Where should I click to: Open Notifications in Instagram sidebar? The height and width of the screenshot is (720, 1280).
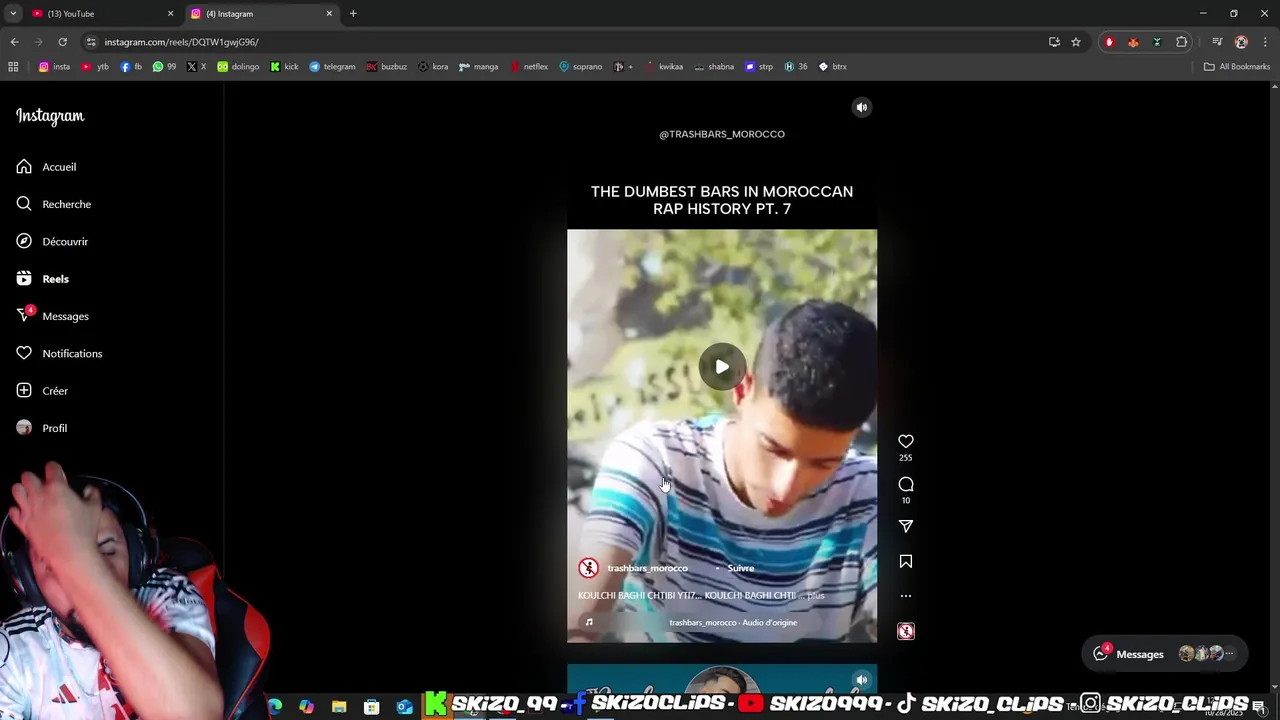(72, 353)
